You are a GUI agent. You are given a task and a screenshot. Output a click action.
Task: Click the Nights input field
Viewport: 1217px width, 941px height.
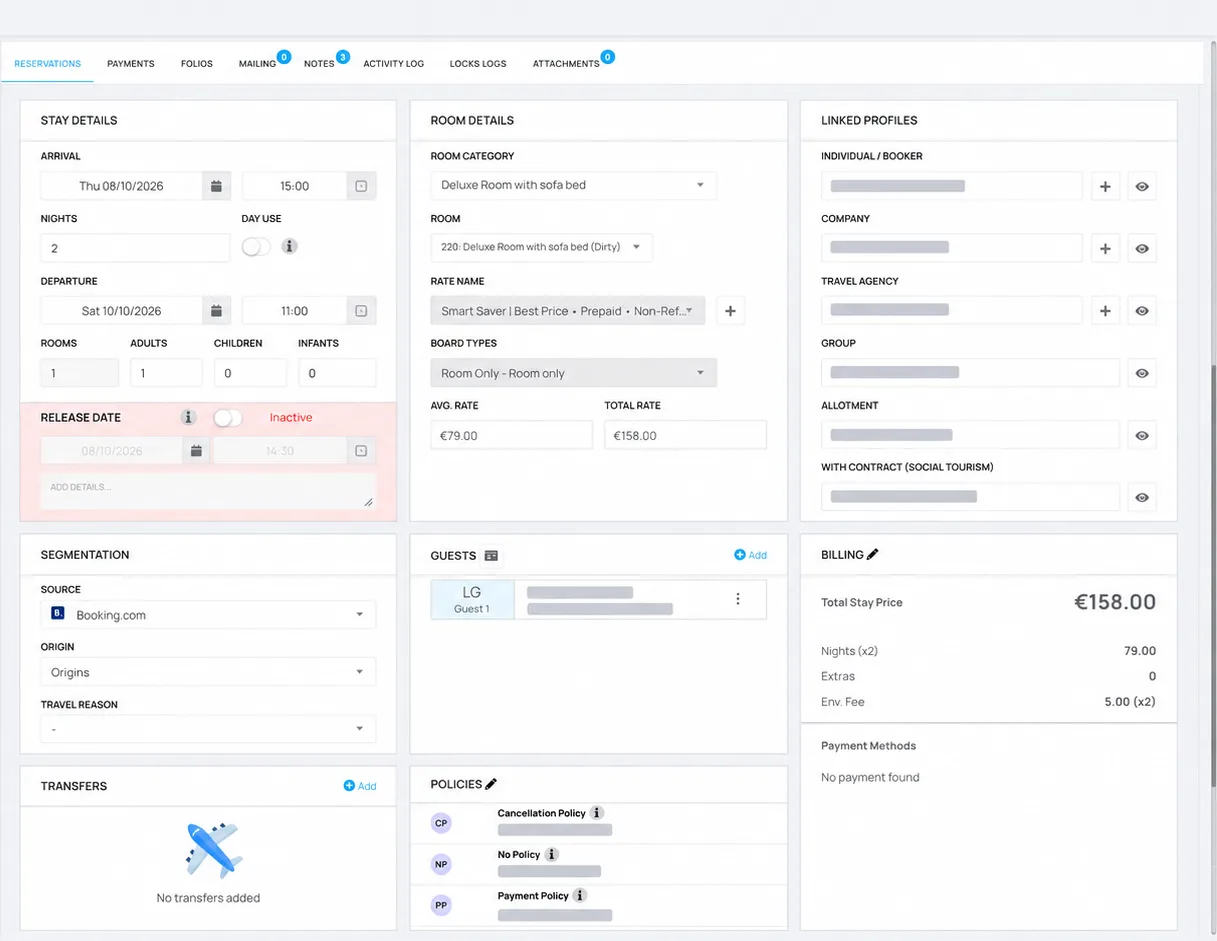pyautogui.click(x=135, y=248)
